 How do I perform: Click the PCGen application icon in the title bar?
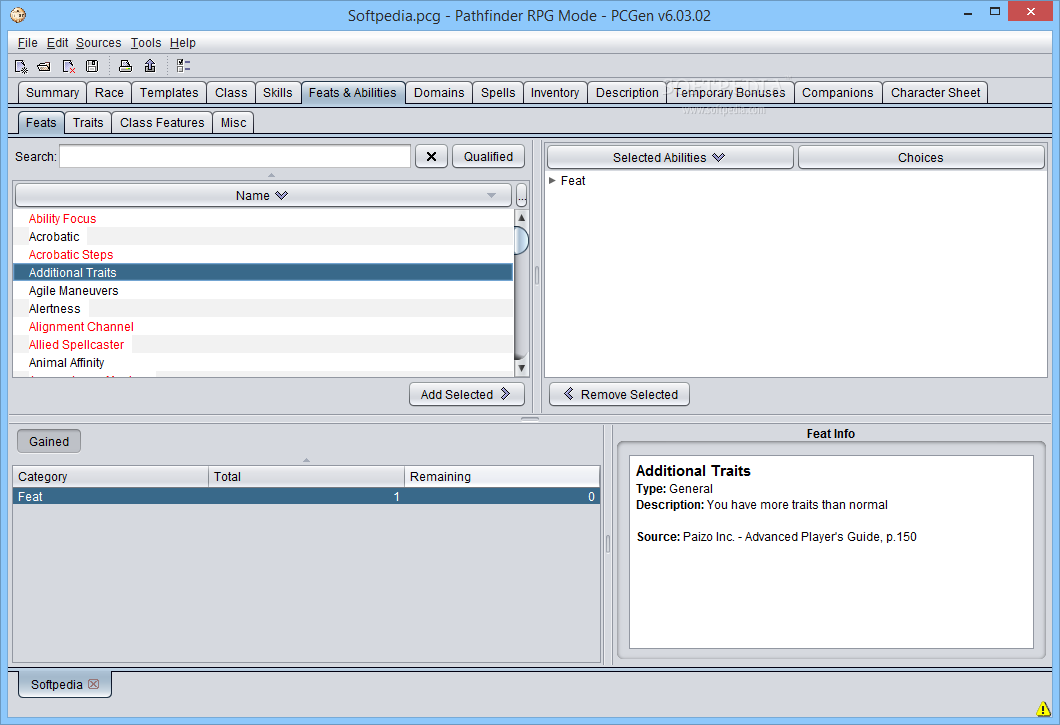pyautogui.click(x=18, y=14)
